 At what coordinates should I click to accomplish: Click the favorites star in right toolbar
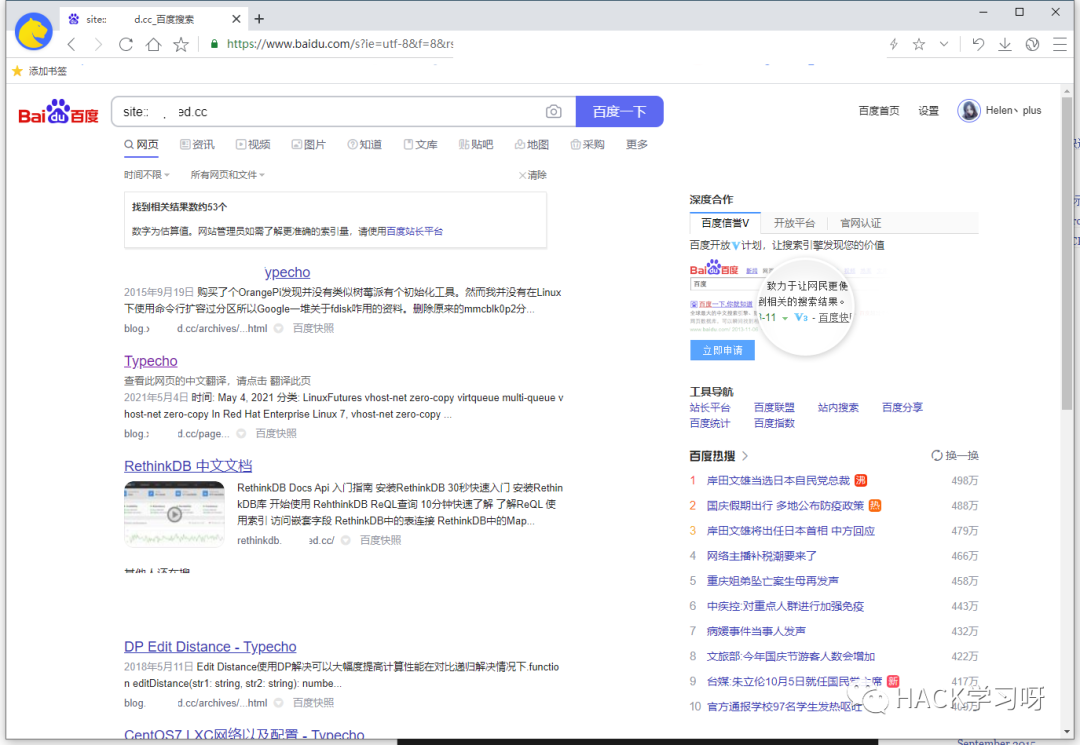919,45
